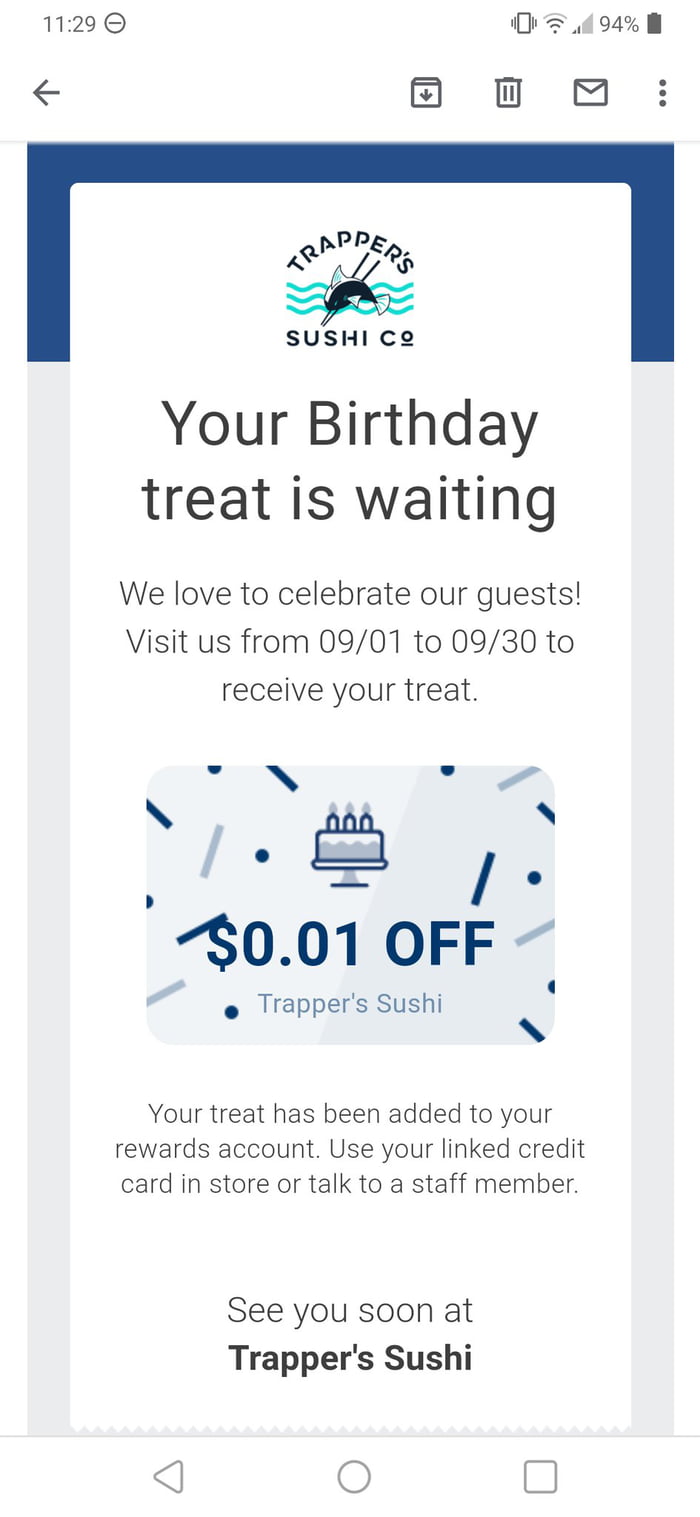
Task: Open the $0.01 OFF coupon card
Action: point(350,904)
